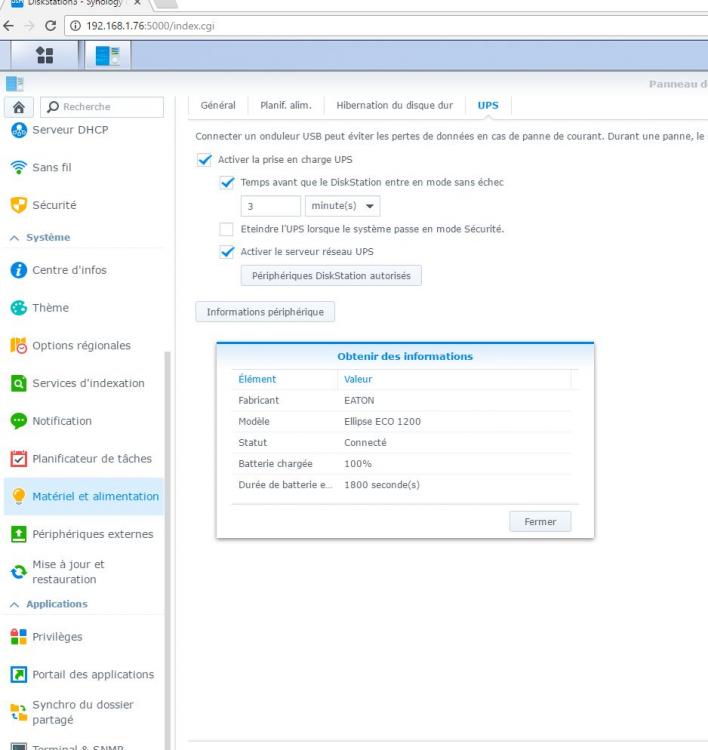
Task: Open the Sécurité settings label
Action: pos(54,205)
